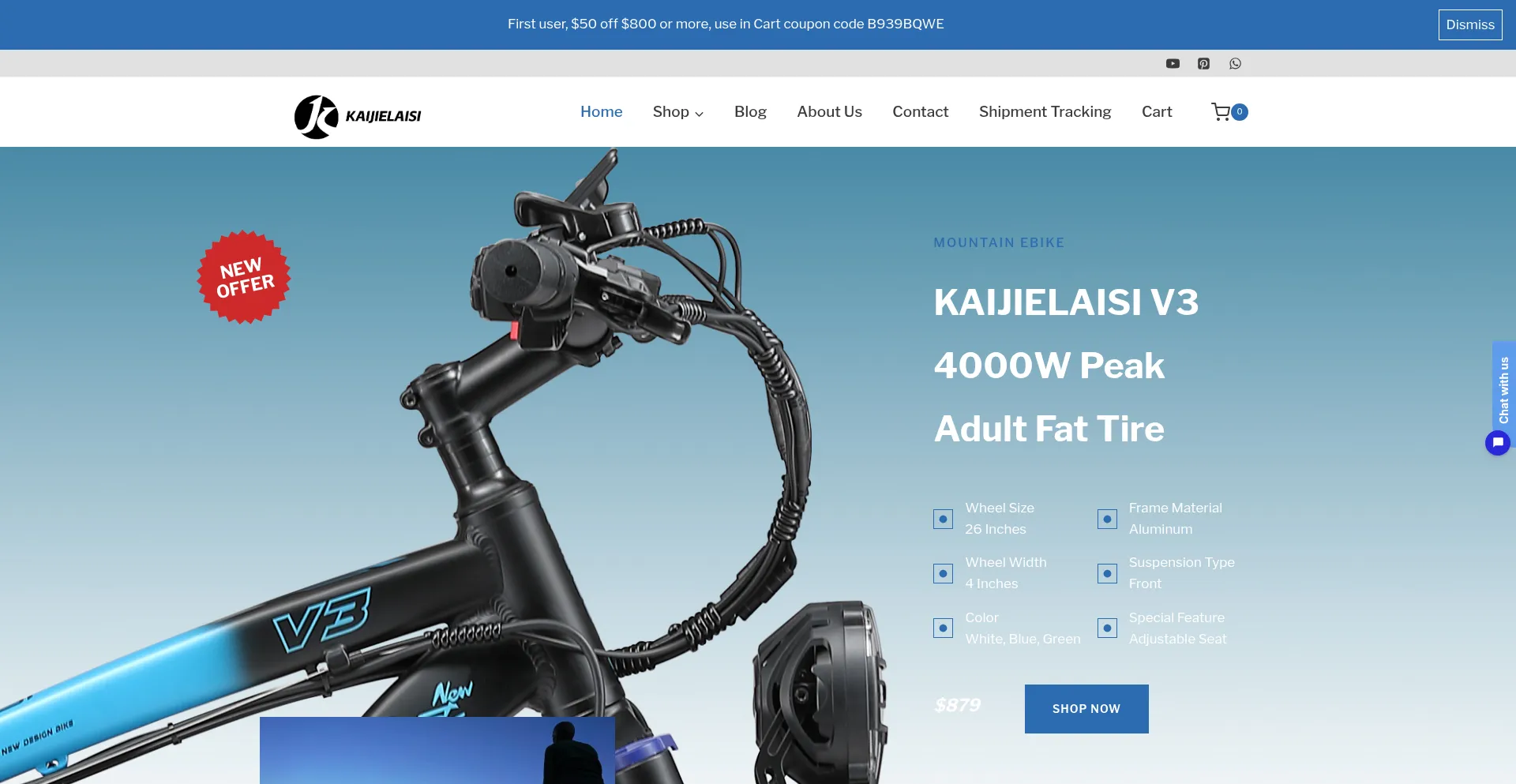This screenshot has height=784, width=1516.
Task: Dismiss the coupon banner
Action: click(1470, 24)
